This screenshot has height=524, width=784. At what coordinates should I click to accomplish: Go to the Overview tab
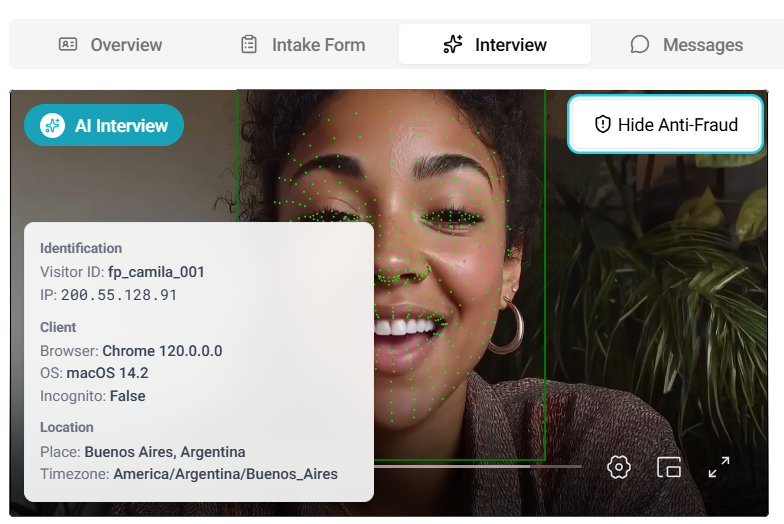[x=110, y=44]
